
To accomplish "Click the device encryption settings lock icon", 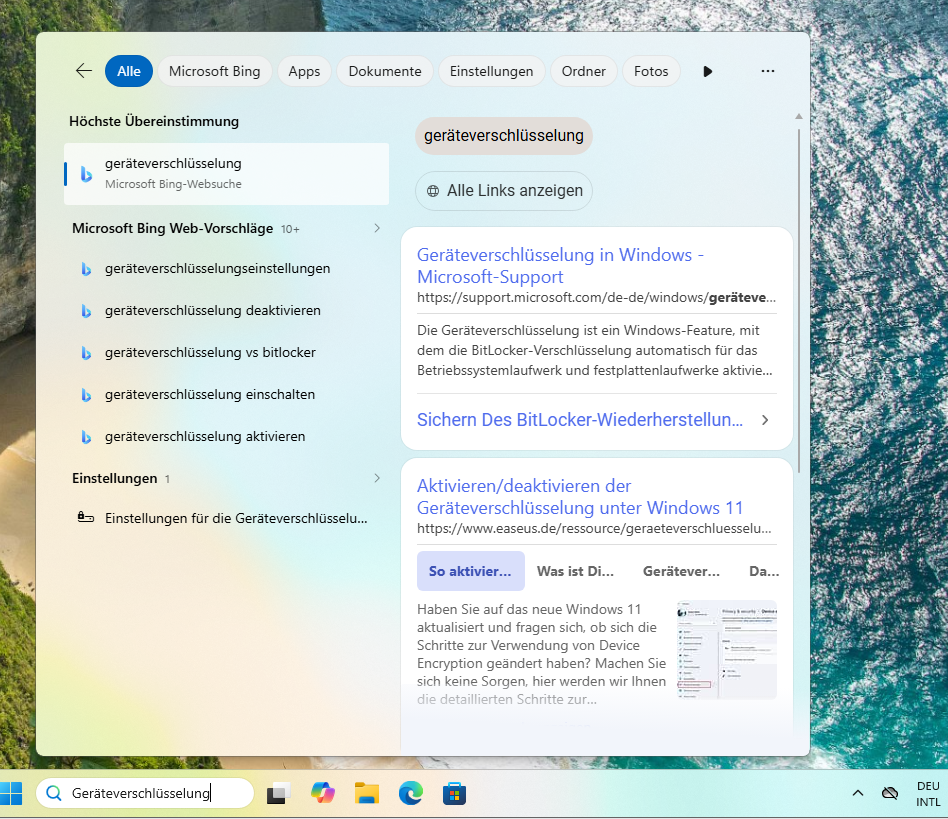I will (x=86, y=517).
